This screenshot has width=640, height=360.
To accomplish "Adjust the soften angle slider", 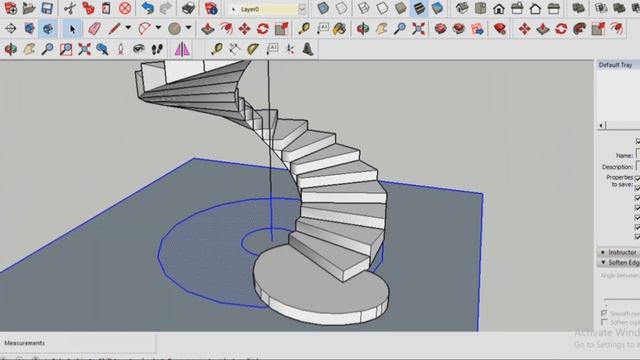I will click(622, 300).
